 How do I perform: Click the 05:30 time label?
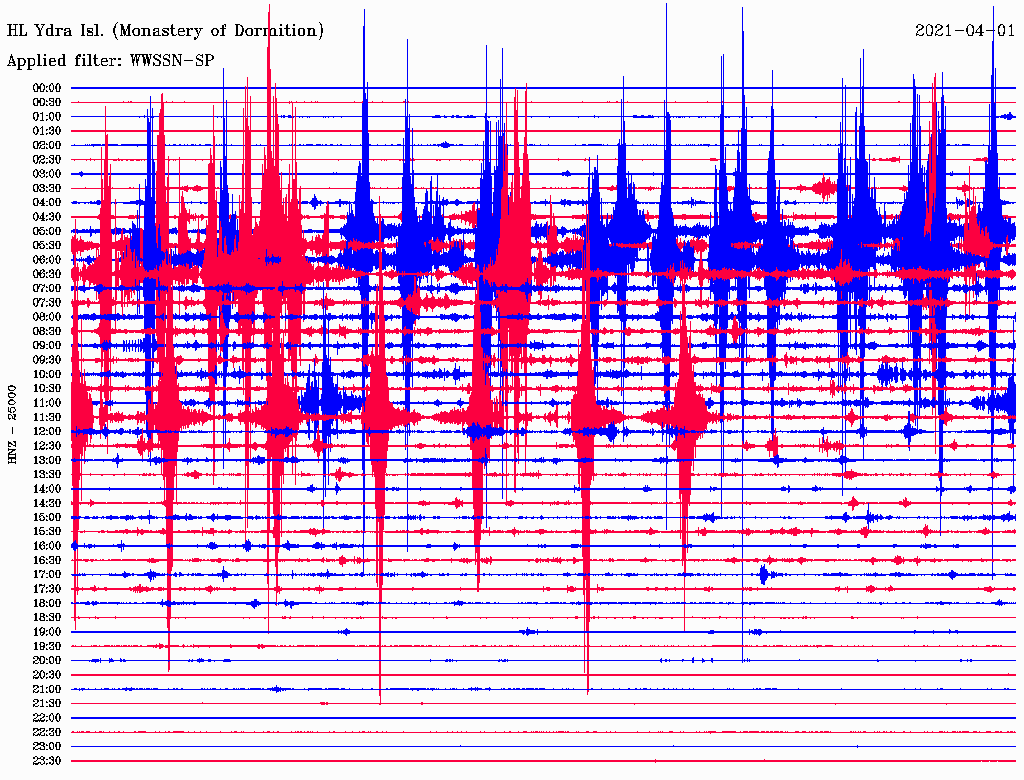[47, 246]
